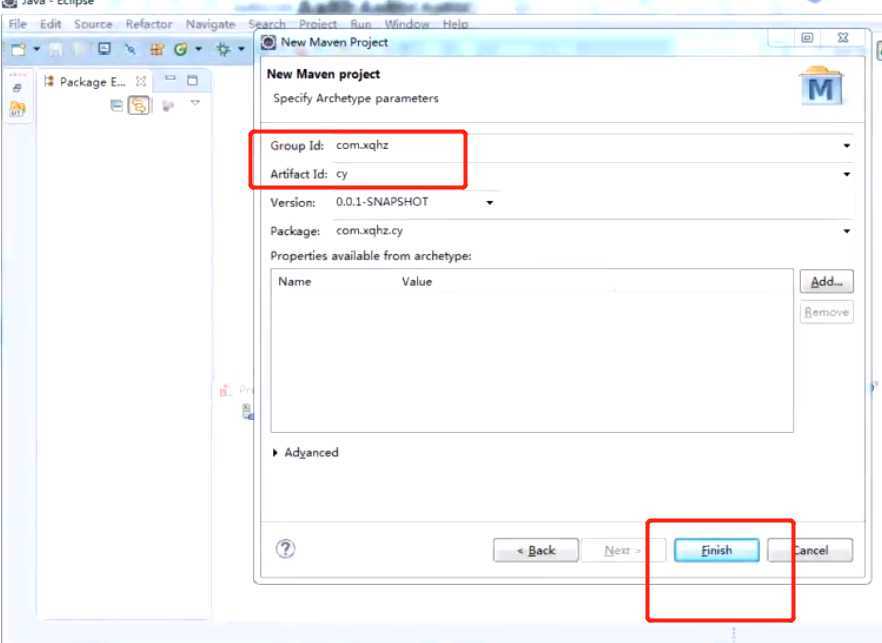882x643 pixels.
Task: Click the Skip All Breakpoints toolbar icon
Action: (130, 50)
